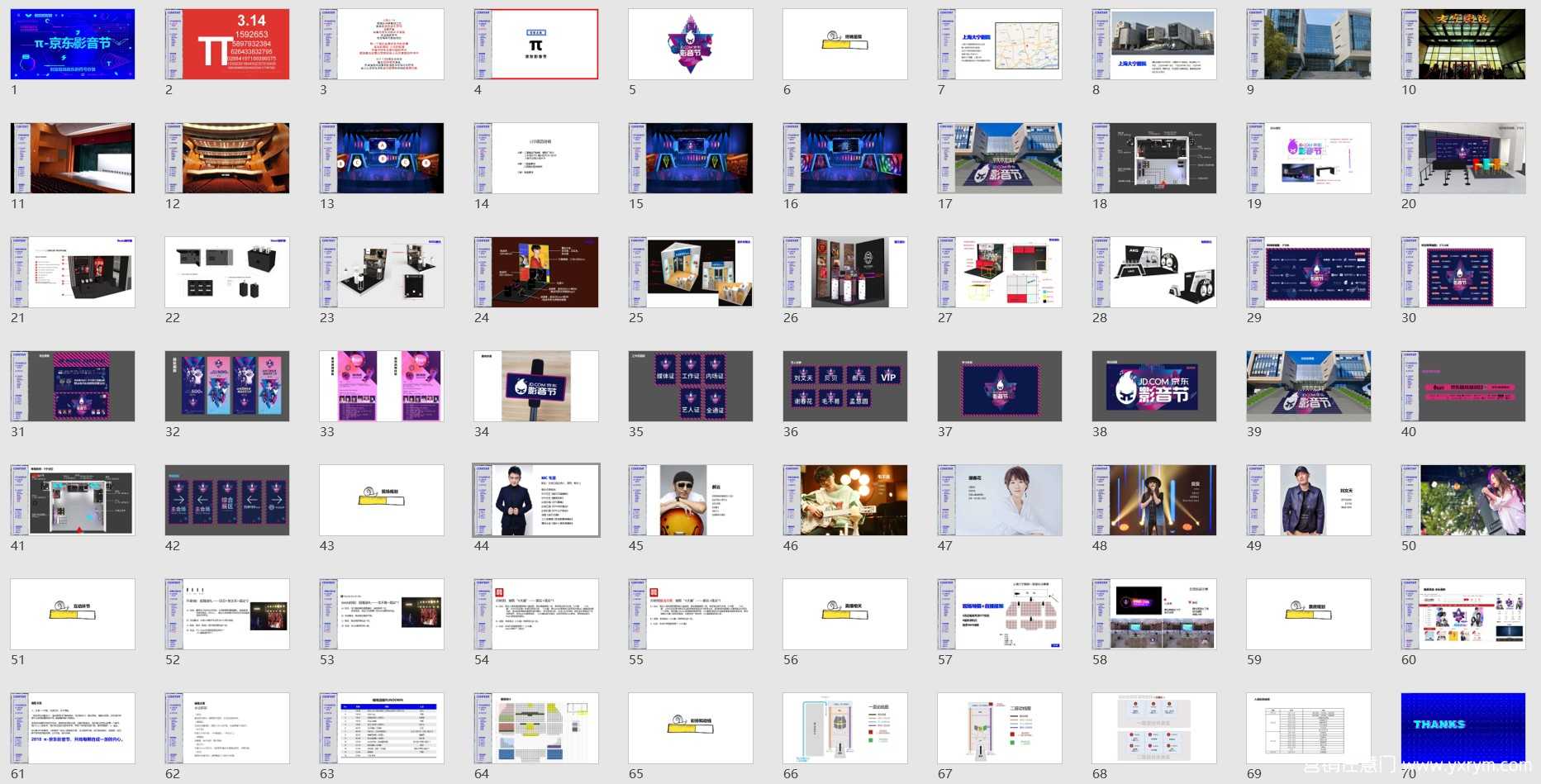Select slide 48, singer with spotlights
The width and height of the screenshot is (1541, 784).
point(1154,501)
